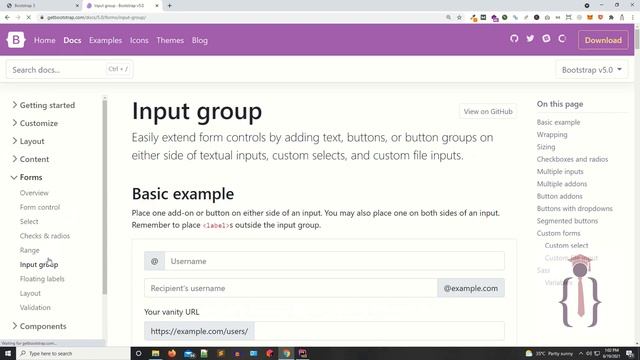Viewport: 640px width, 360px height.
Task: Open the Chrome three-dot menu
Action: pyautogui.click(x=633, y=18)
